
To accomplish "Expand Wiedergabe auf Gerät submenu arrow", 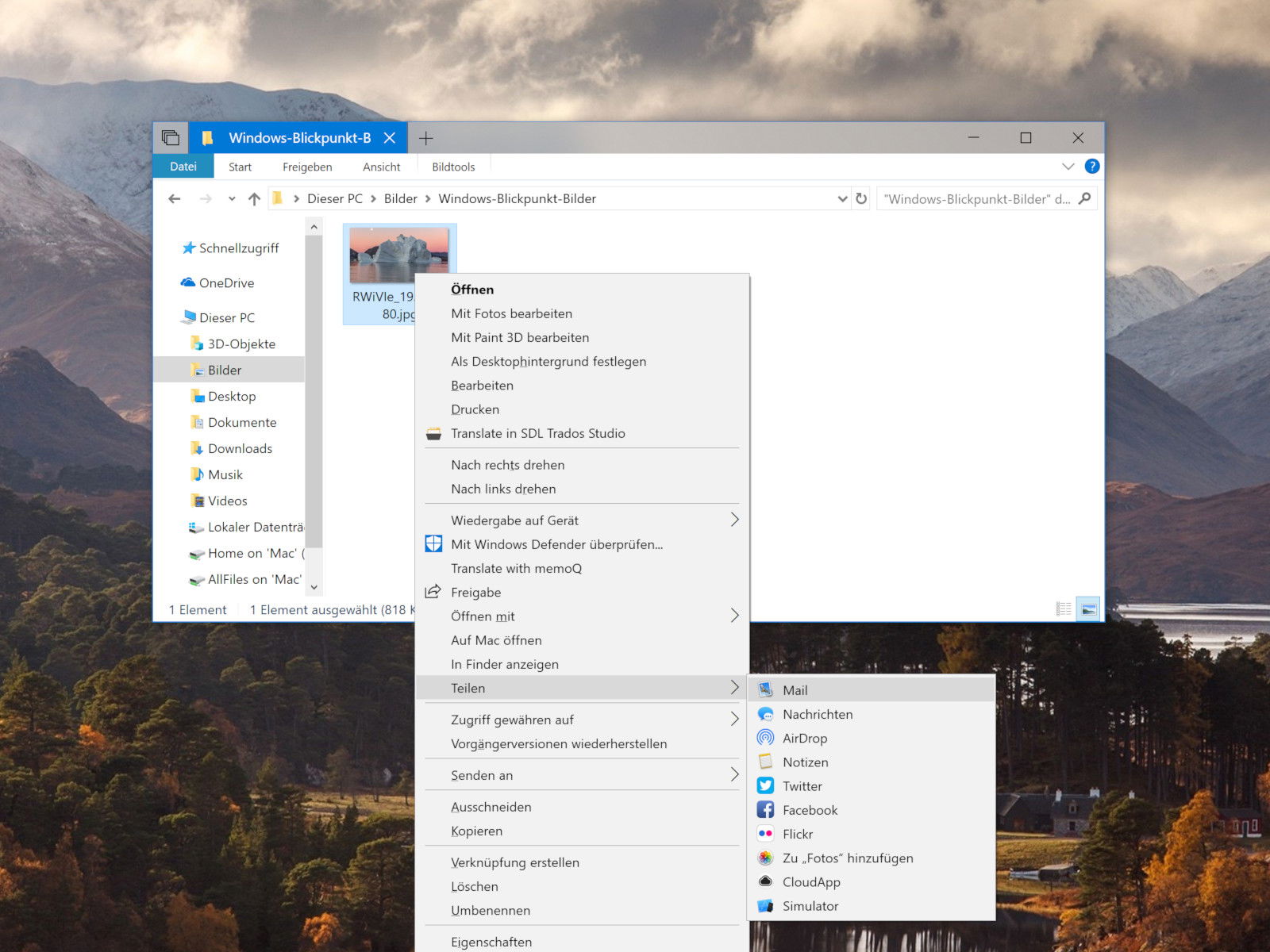I will tap(734, 520).
